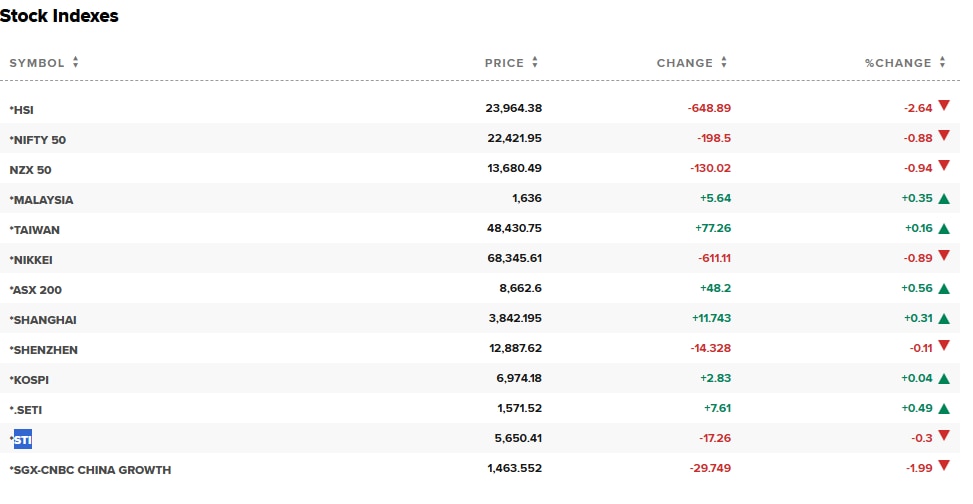Click the green up arrow in SHANGHAI row
This screenshot has height=504, width=973.
(x=944, y=319)
